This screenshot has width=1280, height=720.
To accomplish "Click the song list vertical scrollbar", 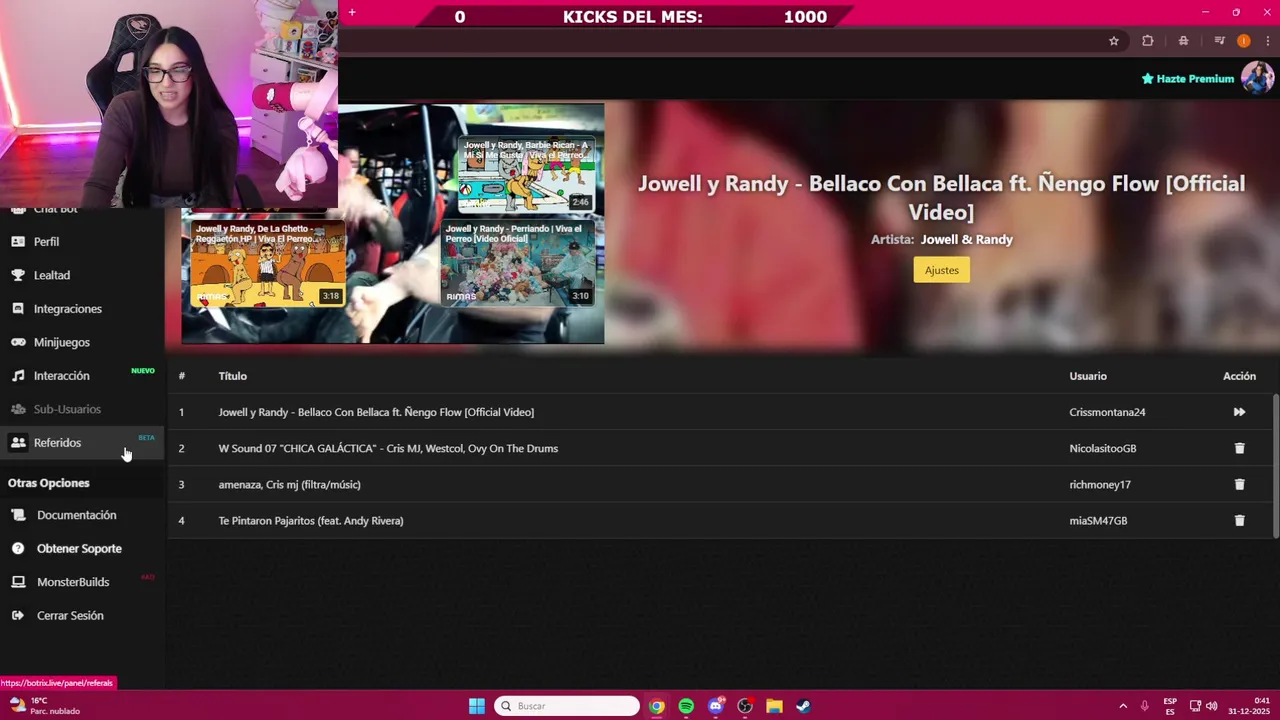I will (x=1275, y=465).
